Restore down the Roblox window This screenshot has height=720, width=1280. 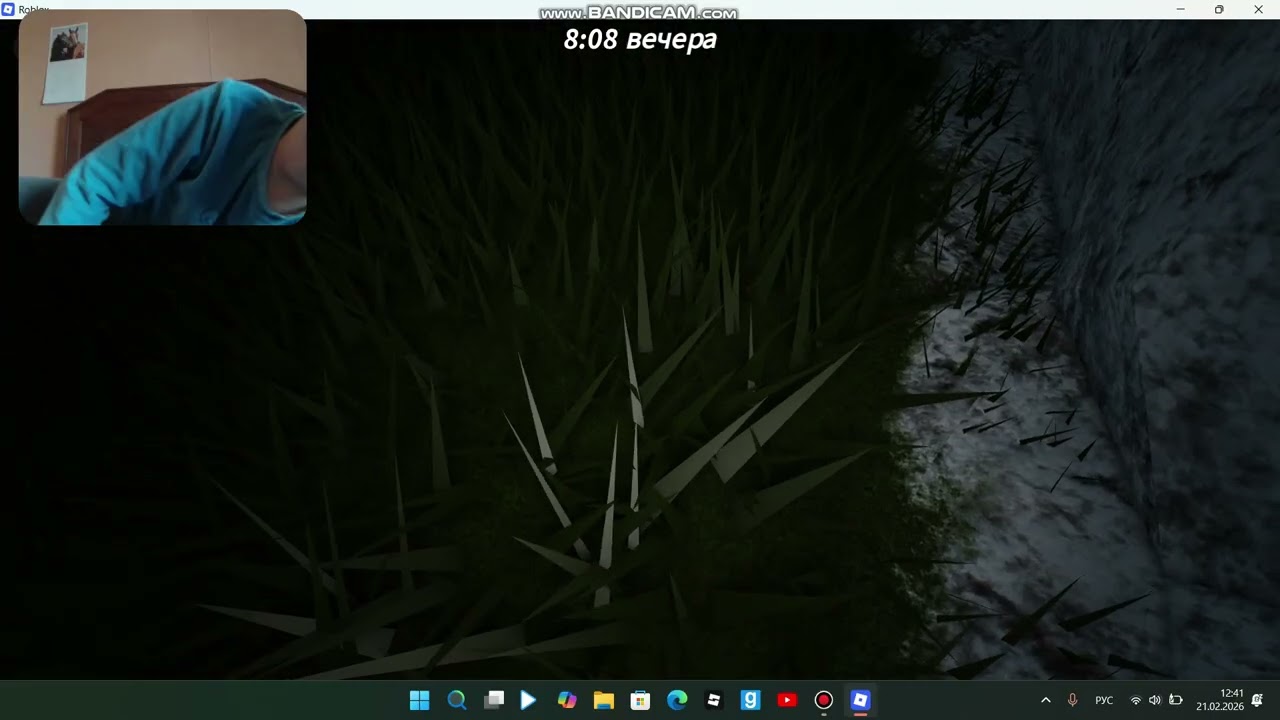1219,9
